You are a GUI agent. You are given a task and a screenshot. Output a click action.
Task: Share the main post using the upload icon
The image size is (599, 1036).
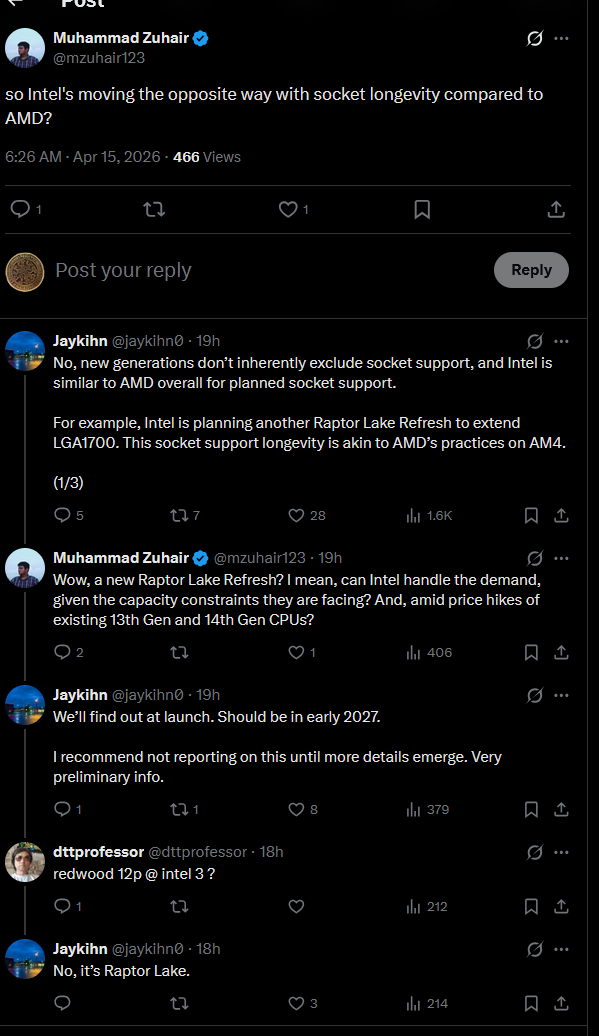pyautogui.click(x=557, y=209)
